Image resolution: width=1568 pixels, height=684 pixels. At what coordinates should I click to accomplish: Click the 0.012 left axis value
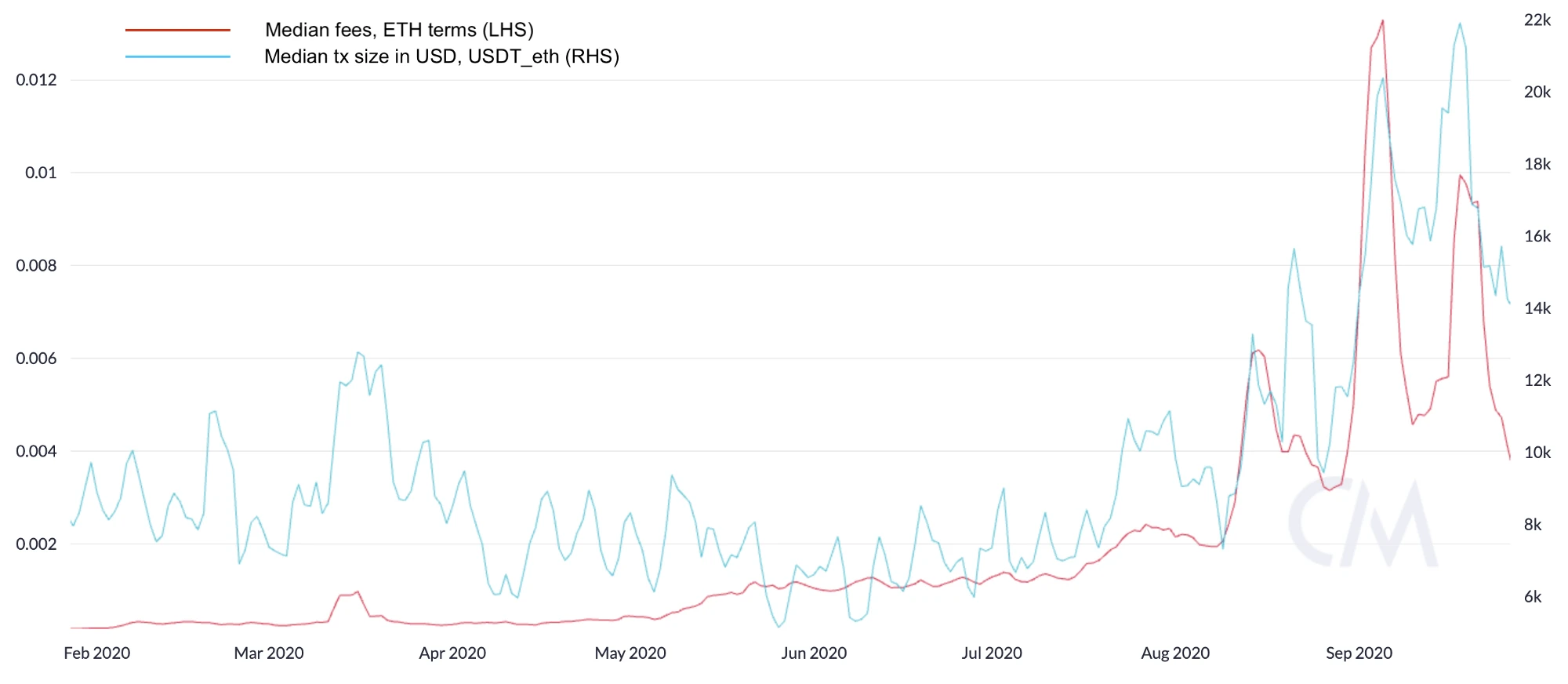[36, 80]
